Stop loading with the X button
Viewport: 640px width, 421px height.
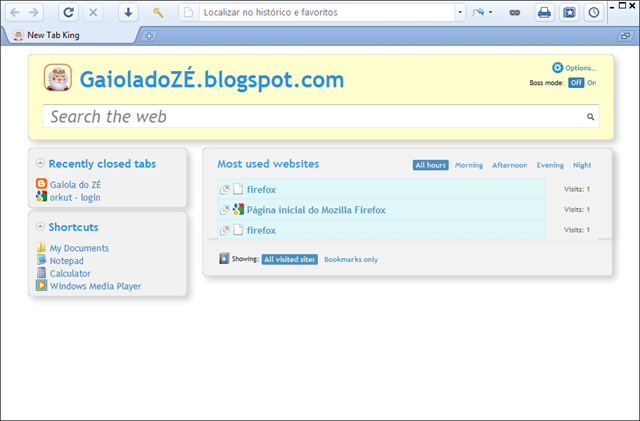[93, 13]
